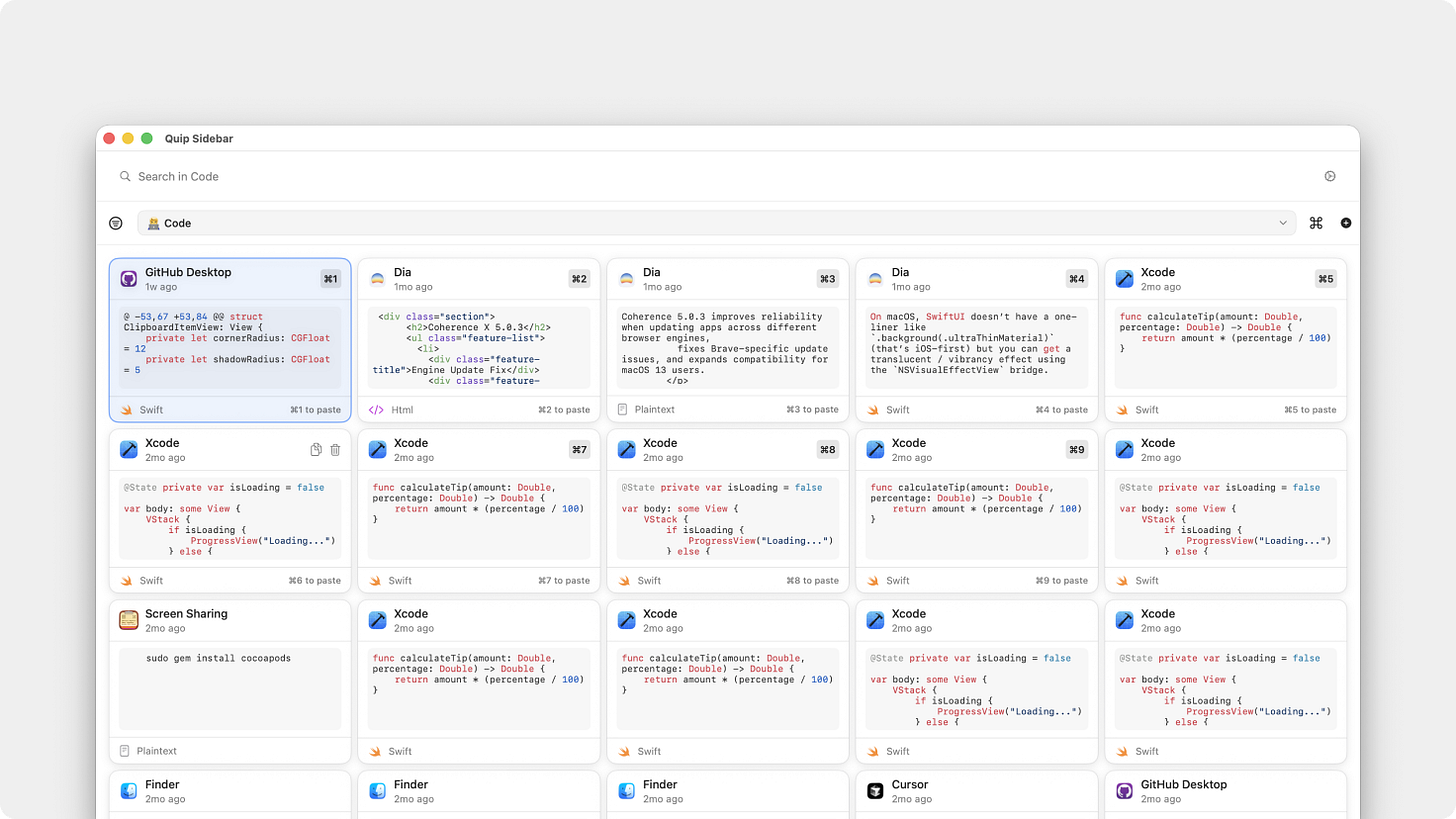Click the Cursor app icon

coord(875,791)
